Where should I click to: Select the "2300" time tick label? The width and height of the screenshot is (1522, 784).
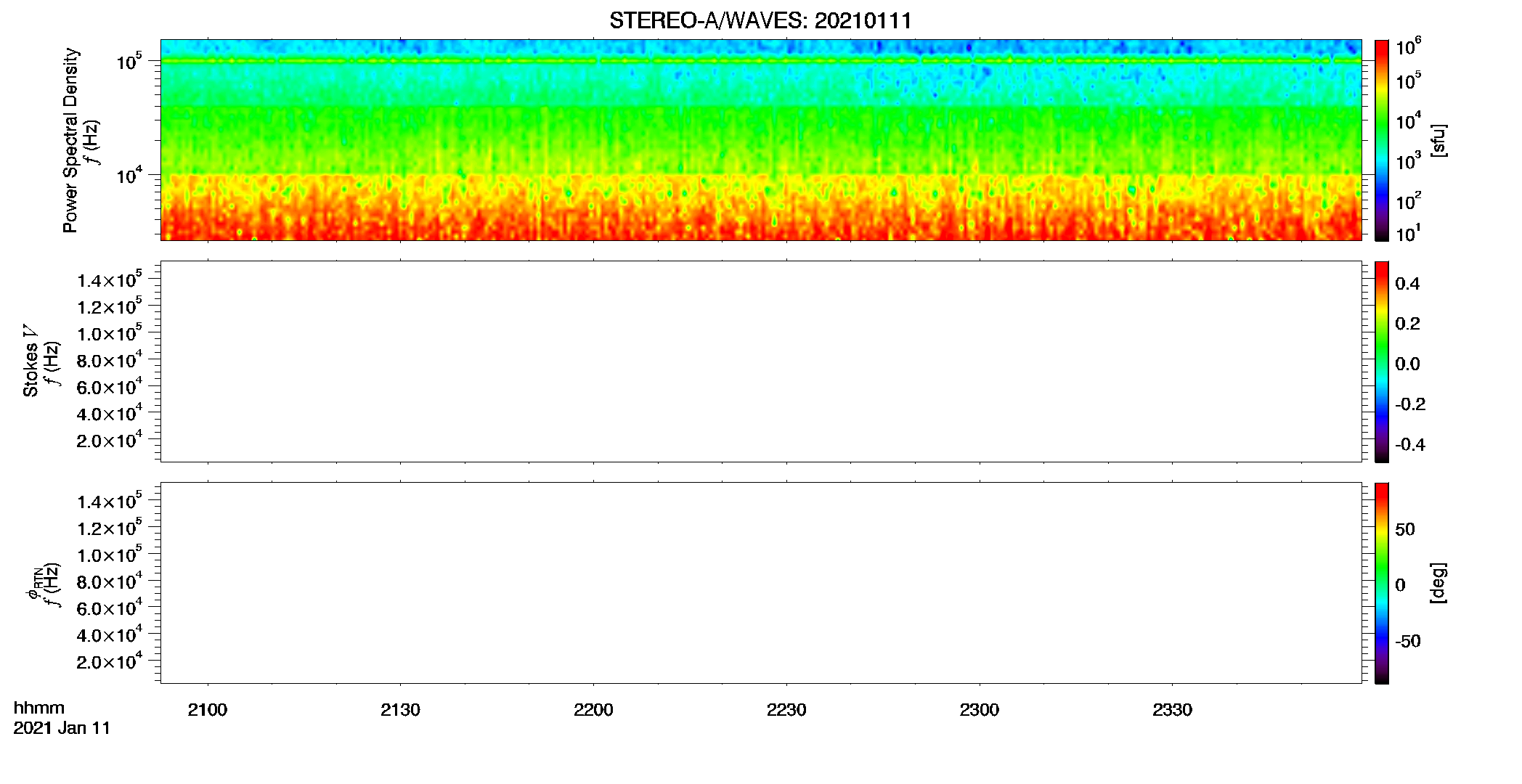(x=980, y=710)
